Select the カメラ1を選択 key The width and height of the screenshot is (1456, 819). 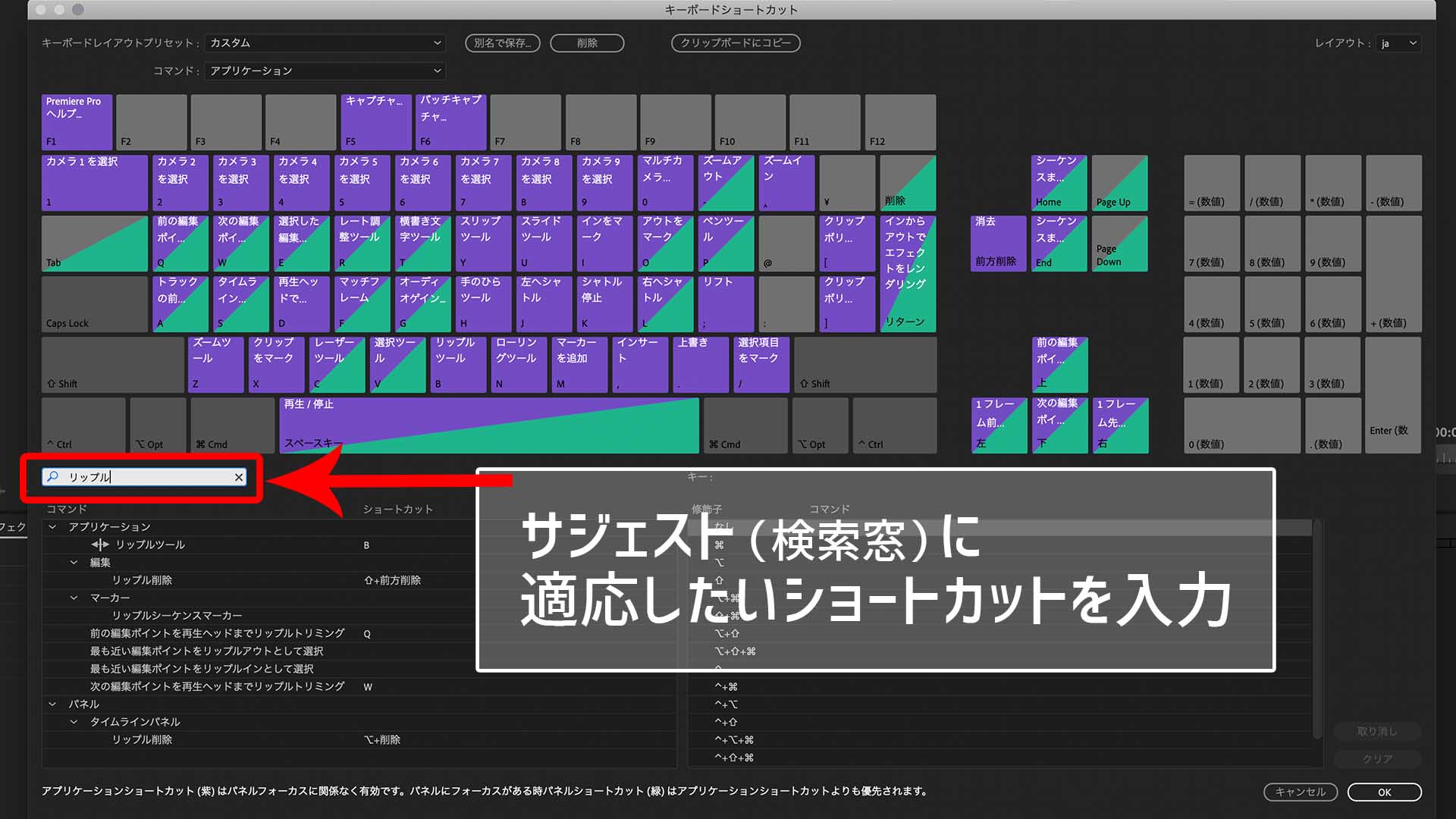95,183
